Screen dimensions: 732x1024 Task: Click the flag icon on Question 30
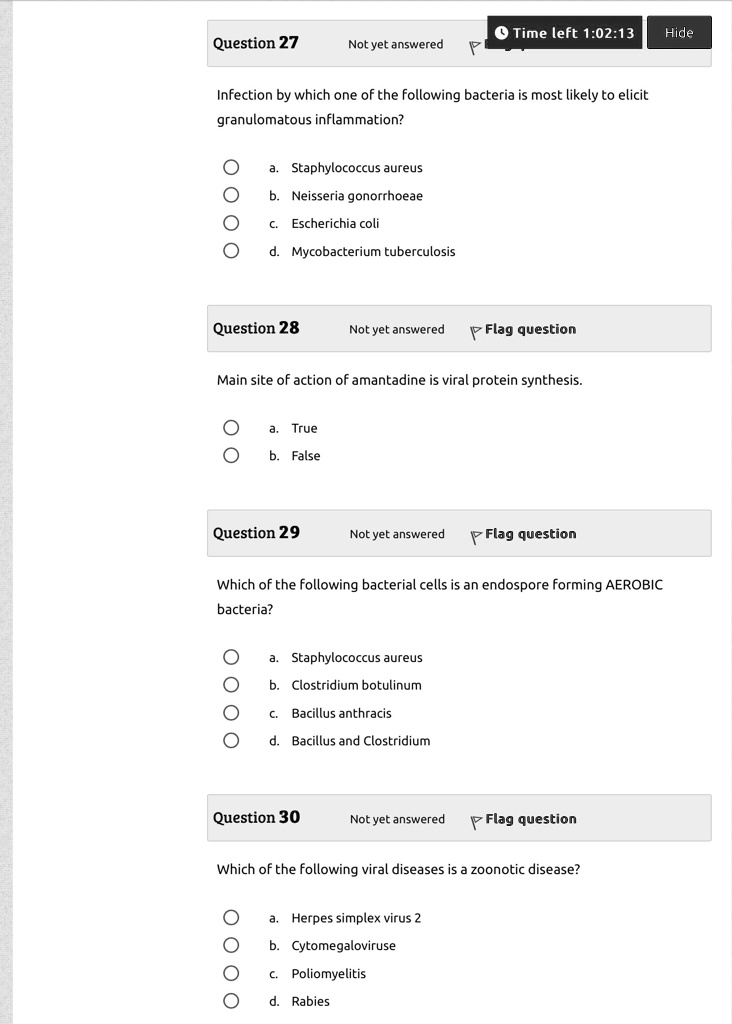(x=475, y=822)
